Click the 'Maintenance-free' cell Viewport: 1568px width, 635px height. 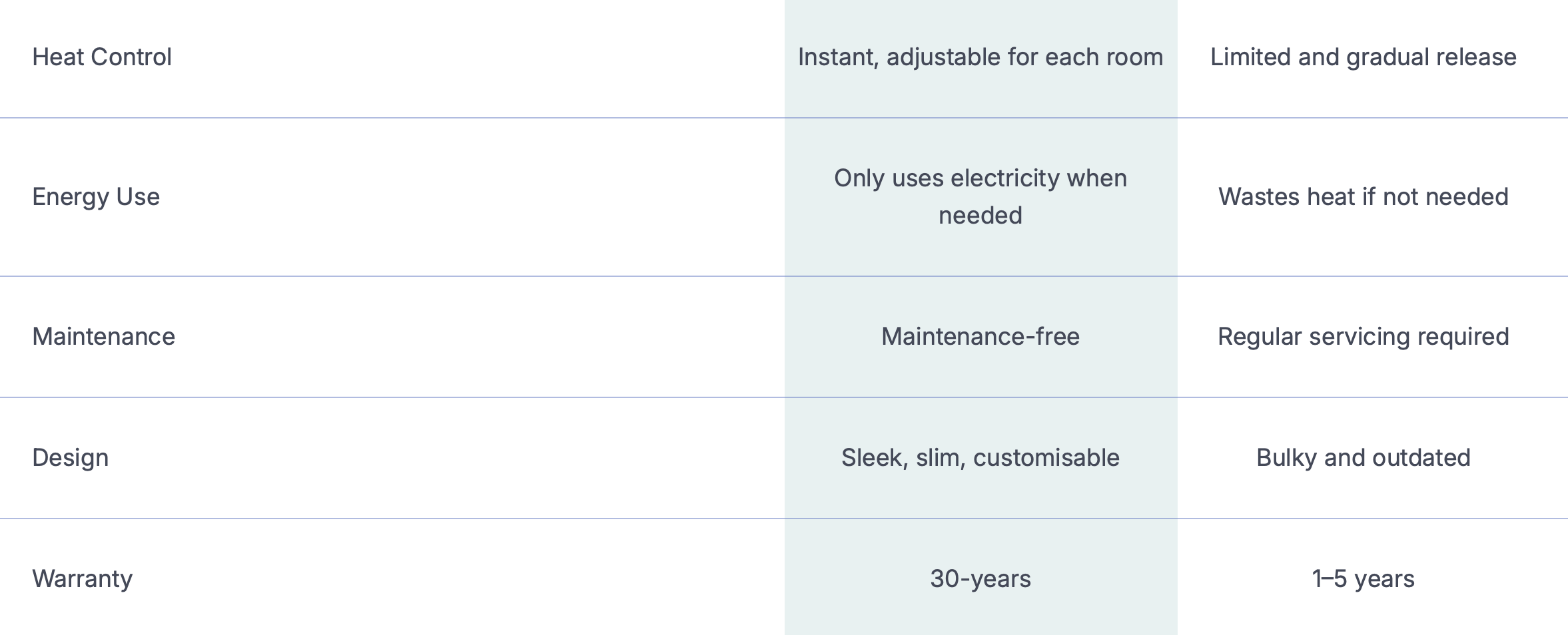click(x=980, y=337)
